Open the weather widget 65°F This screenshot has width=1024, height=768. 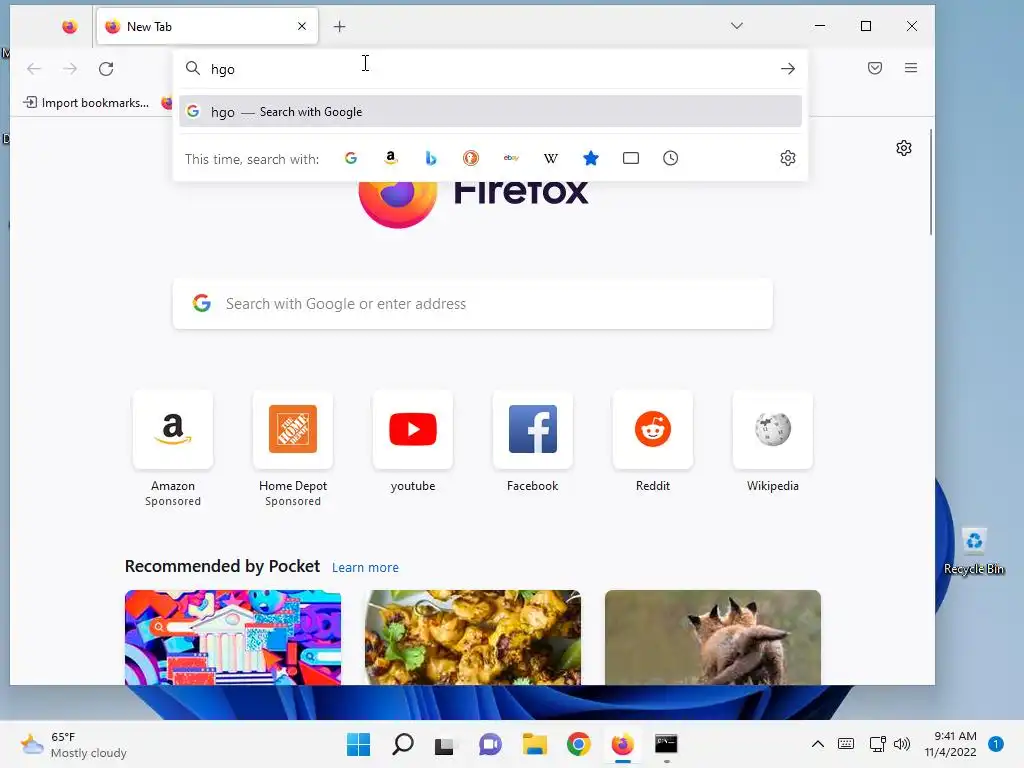tap(74, 744)
